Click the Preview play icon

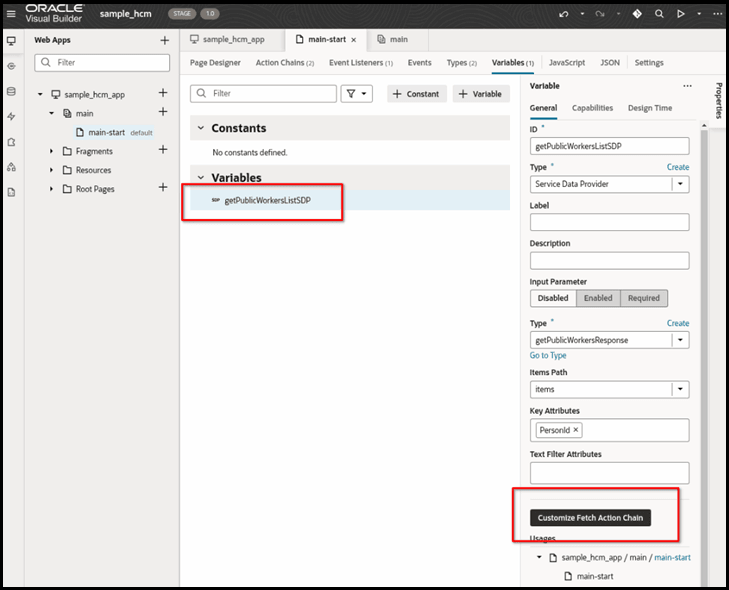681,14
